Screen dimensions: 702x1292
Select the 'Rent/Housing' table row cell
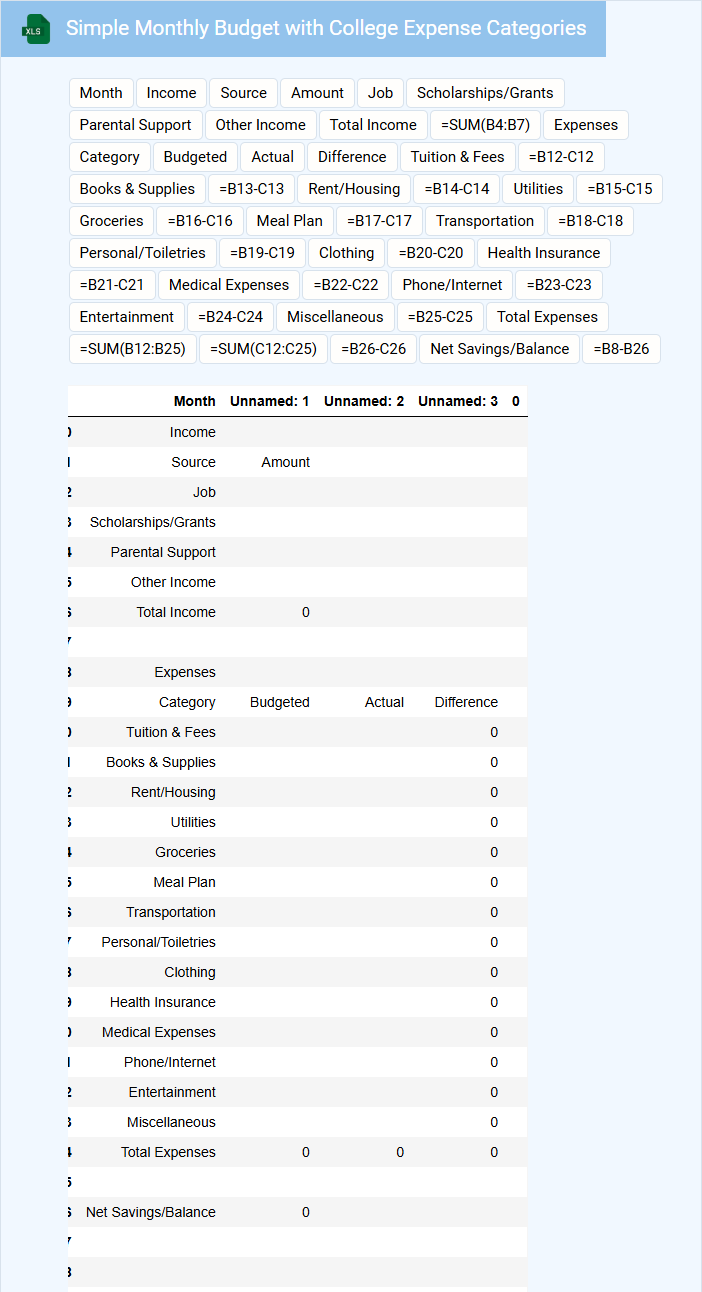pos(173,792)
